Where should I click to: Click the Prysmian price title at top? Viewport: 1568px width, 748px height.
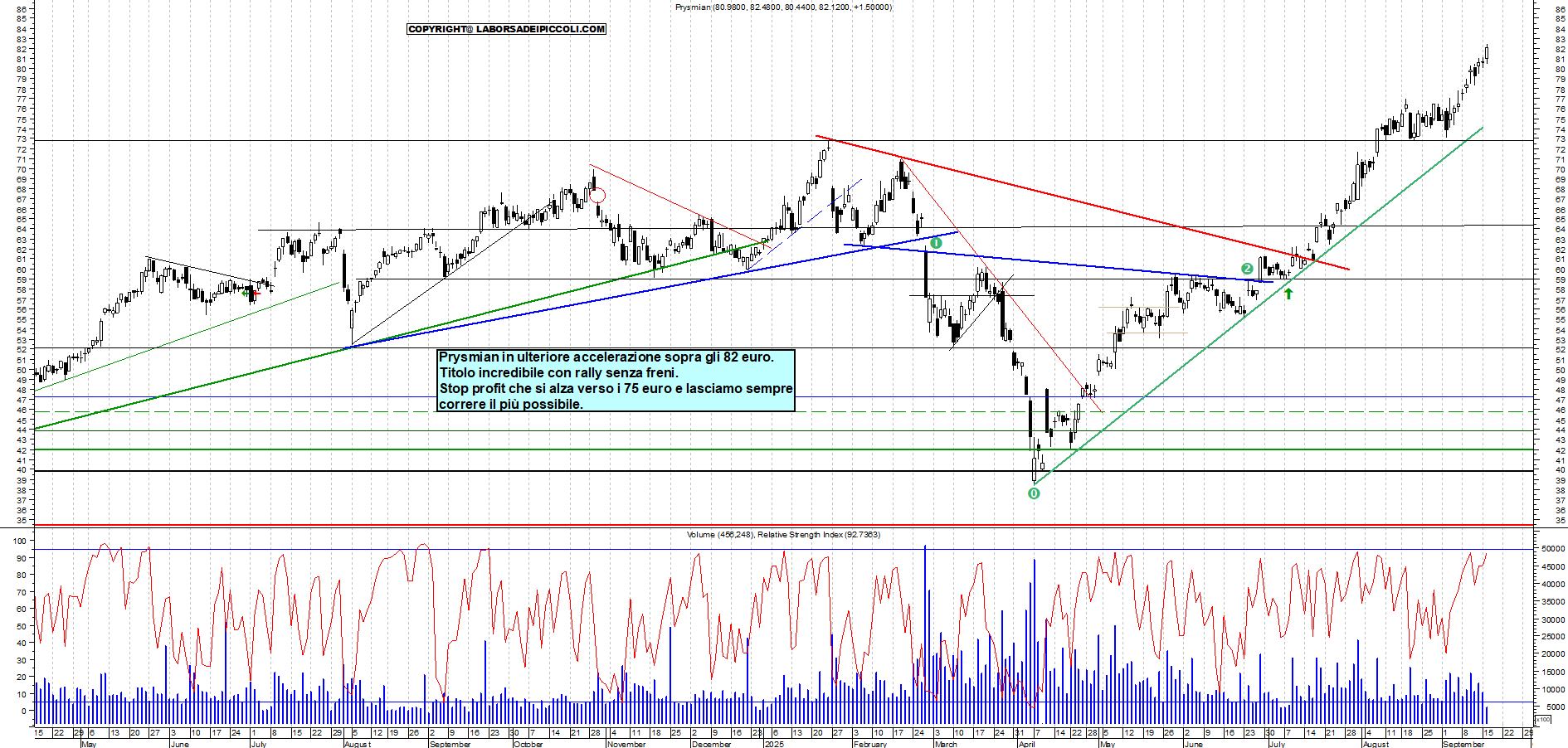click(x=783, y=7)
